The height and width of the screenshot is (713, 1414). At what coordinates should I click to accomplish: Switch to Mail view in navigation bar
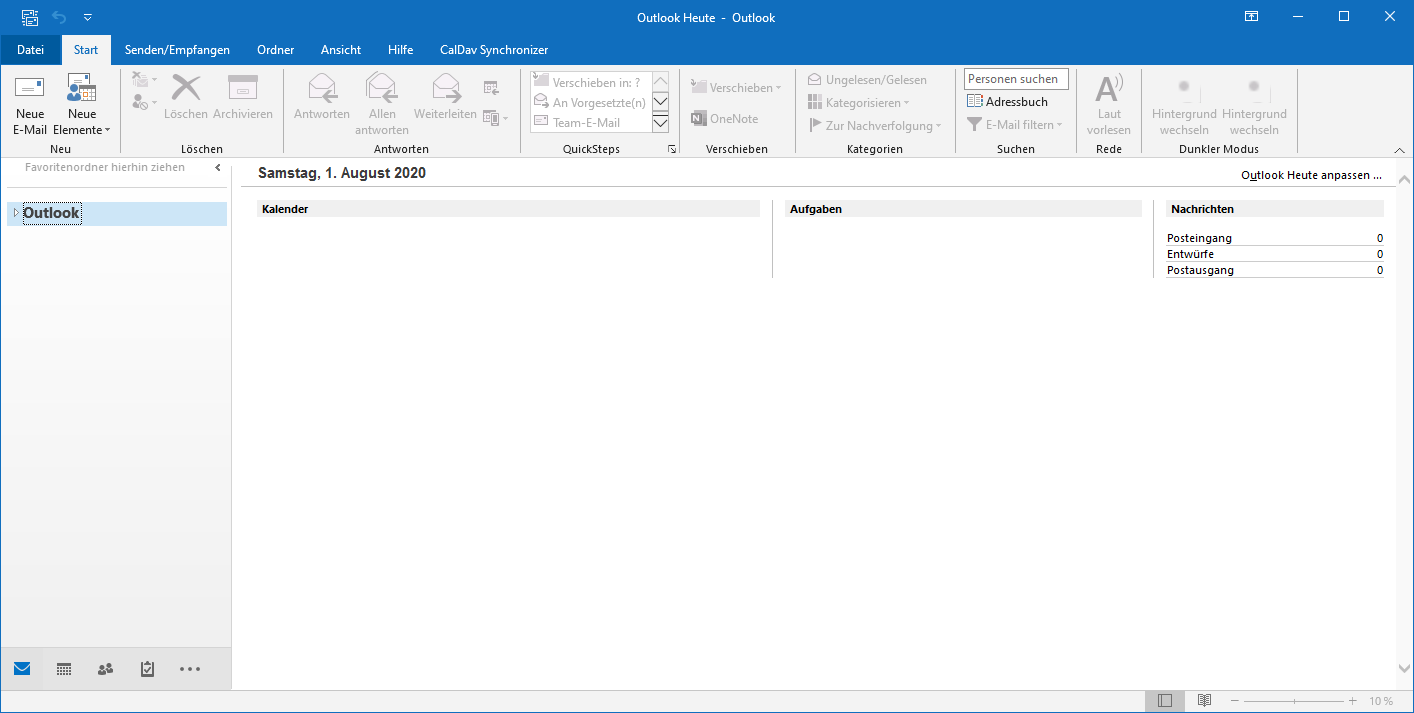pyautogui.click(x=22, y=669)
